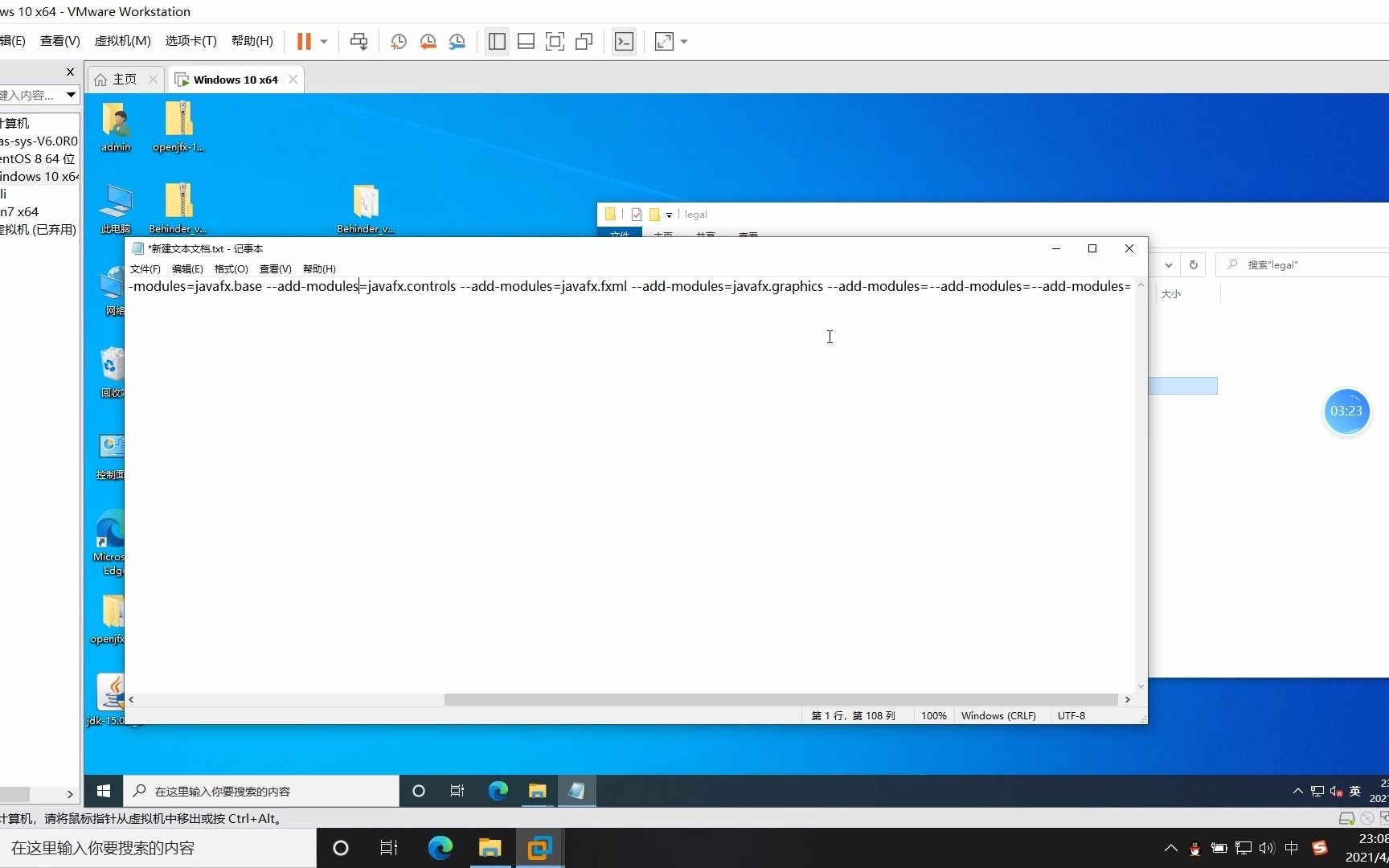Open Notepad's 文件(F) menu
The width and height of the screenshot is (1389, 868).
[x=145, y=268]
